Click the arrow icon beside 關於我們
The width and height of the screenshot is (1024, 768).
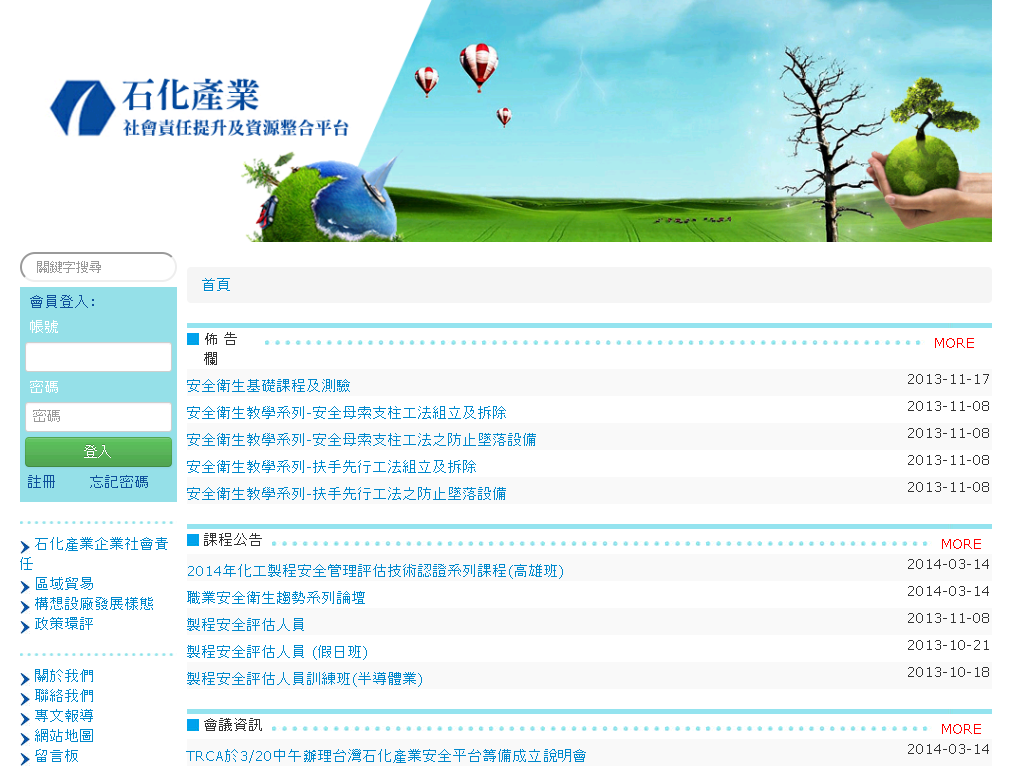coord(25,679)
